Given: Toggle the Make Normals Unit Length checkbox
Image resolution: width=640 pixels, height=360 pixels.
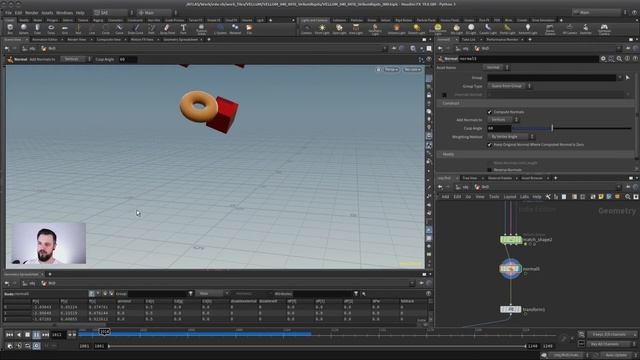Looking at the screenshot, I should coord(489,163).
